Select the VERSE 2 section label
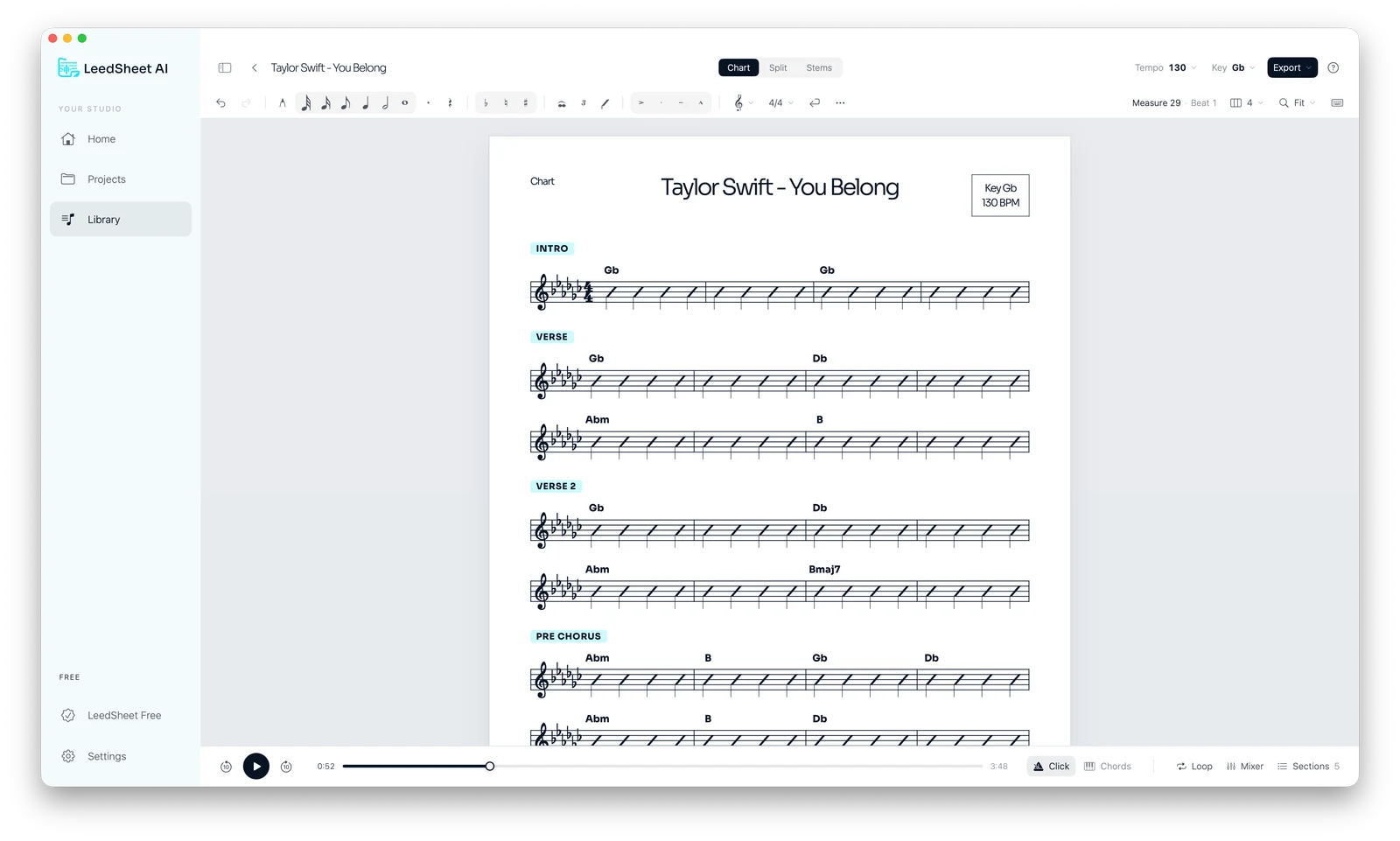Screen dimensions: 1400x841 (556, 487)
